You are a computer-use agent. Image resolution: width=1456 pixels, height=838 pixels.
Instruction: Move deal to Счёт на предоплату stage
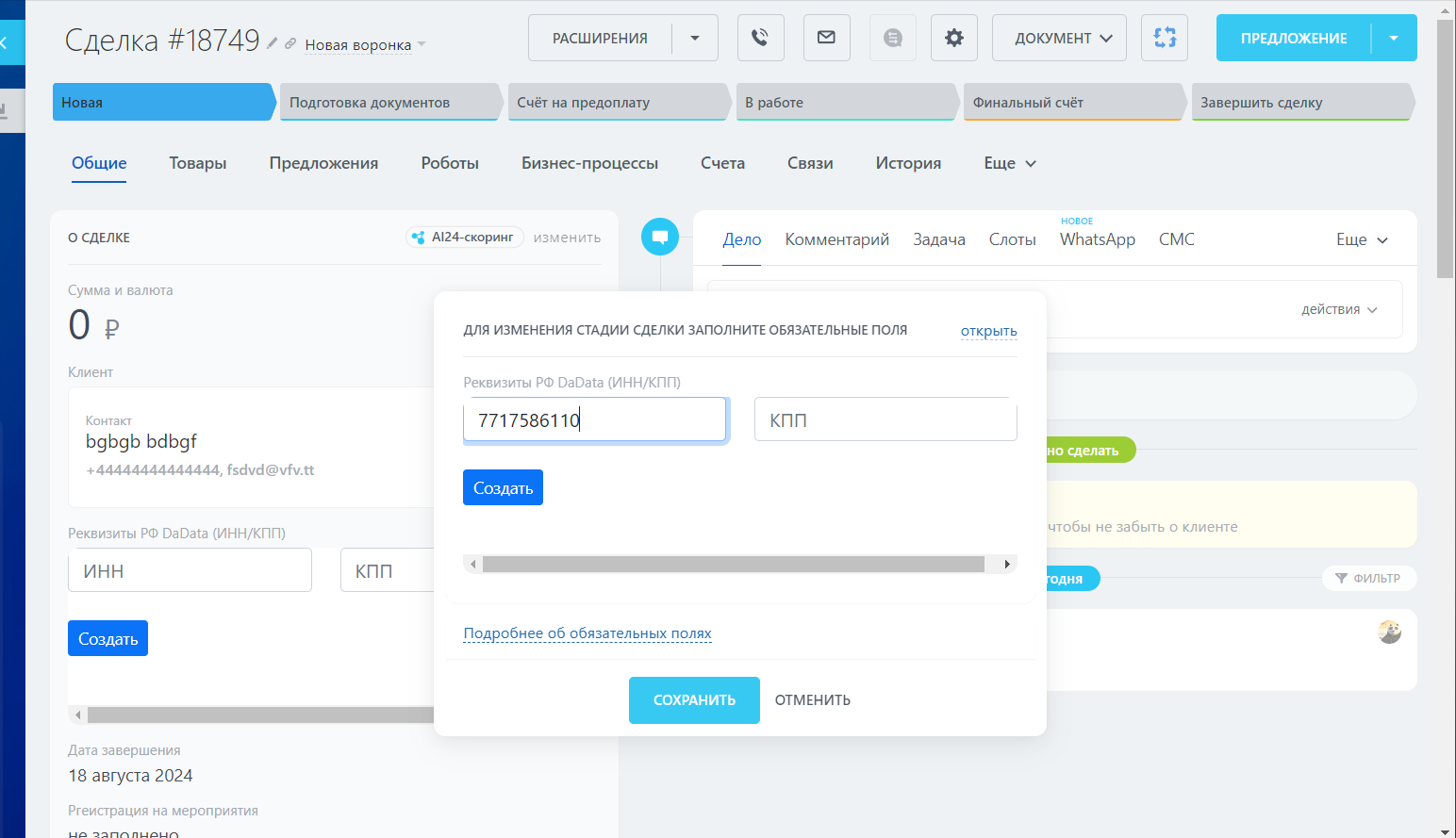tap(620, 102)
